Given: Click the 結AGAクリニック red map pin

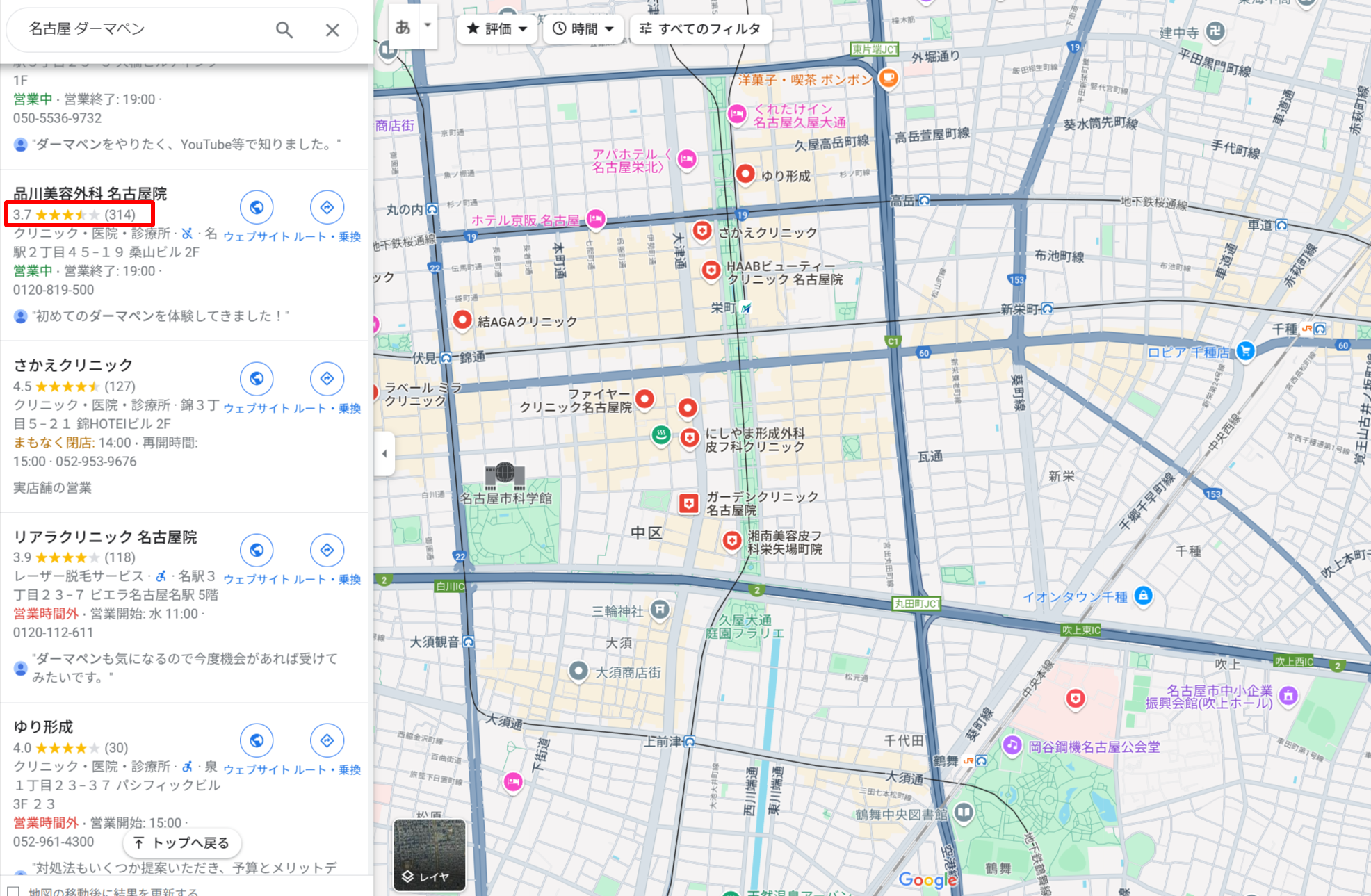Looking at the screenshot, I should 462,320.
